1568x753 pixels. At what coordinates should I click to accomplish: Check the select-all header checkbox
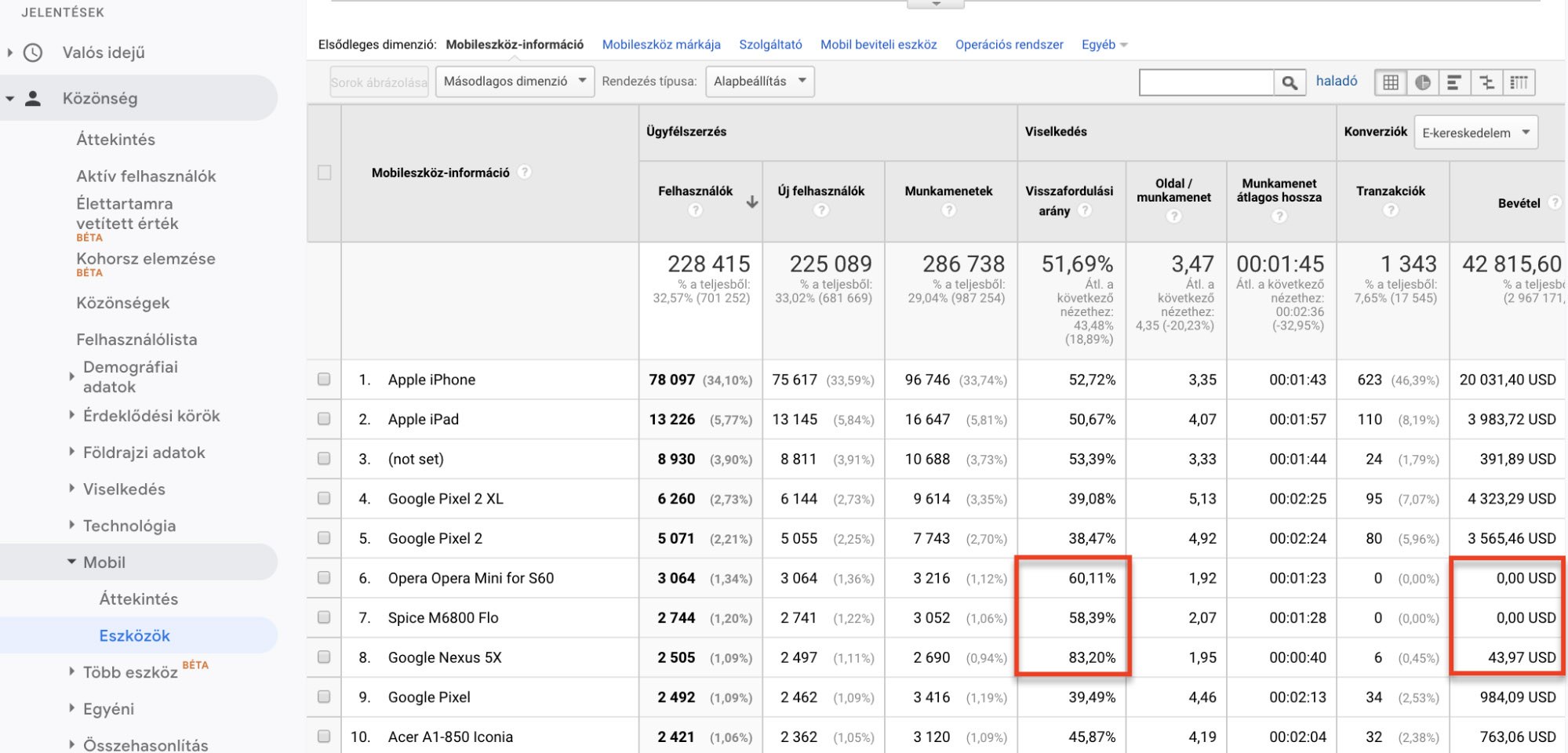324,173
